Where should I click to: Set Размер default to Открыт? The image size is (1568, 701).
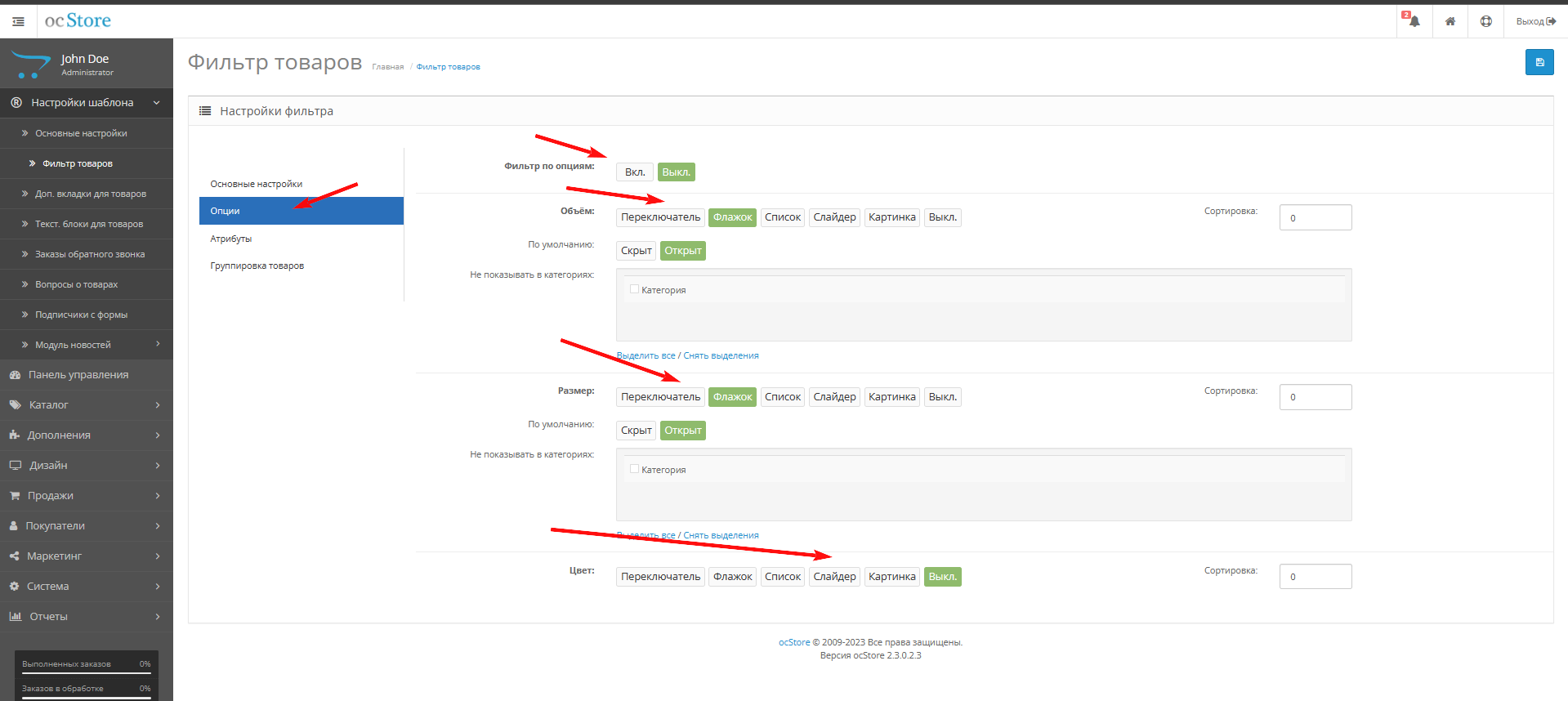(x=683, y=431)
